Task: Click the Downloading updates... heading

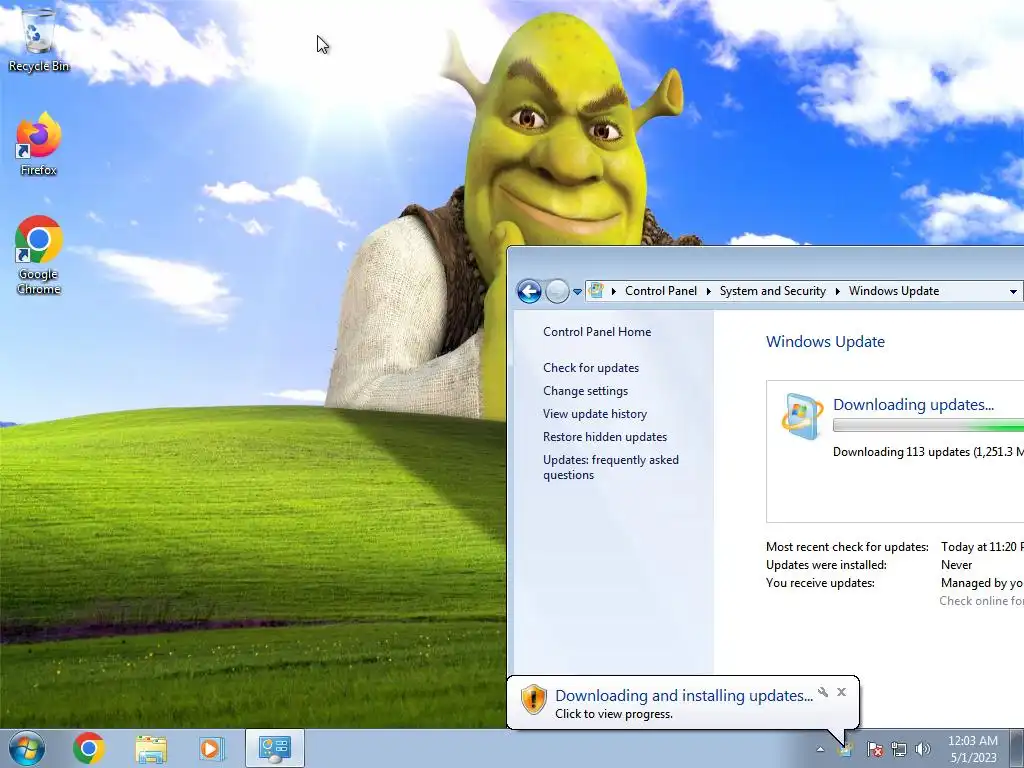Action: tap(913, 404)
